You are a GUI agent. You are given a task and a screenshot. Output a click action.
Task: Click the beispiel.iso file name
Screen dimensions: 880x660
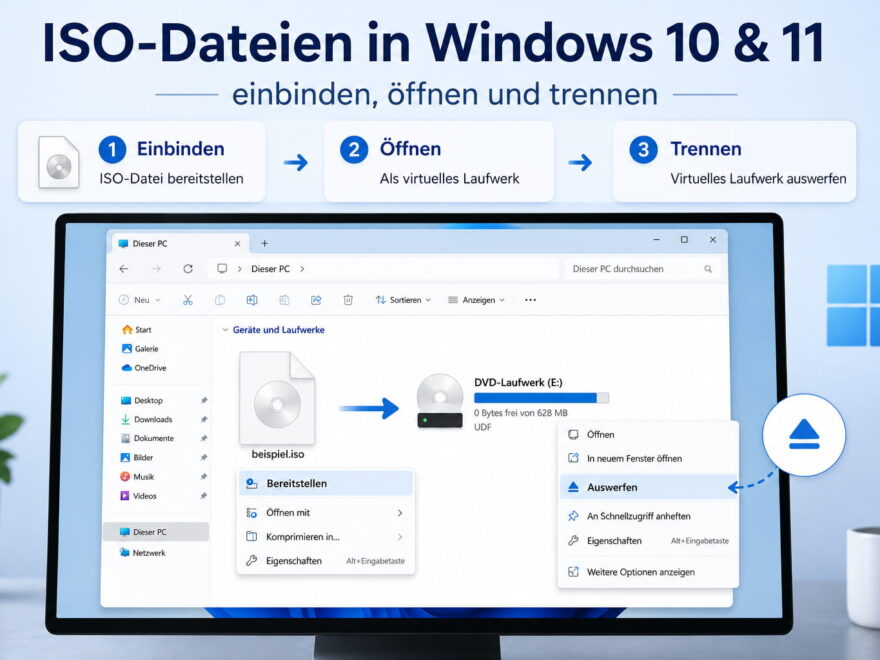278,454
